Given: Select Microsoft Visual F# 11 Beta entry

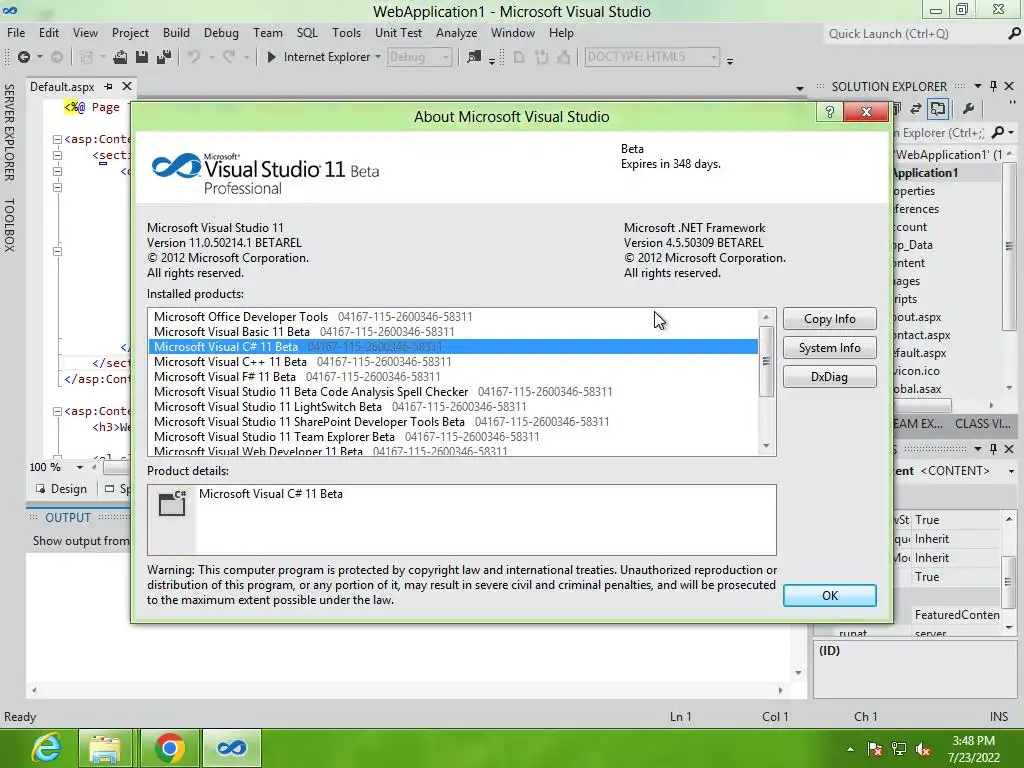Looking at the screenshot, I should [453, 377].
